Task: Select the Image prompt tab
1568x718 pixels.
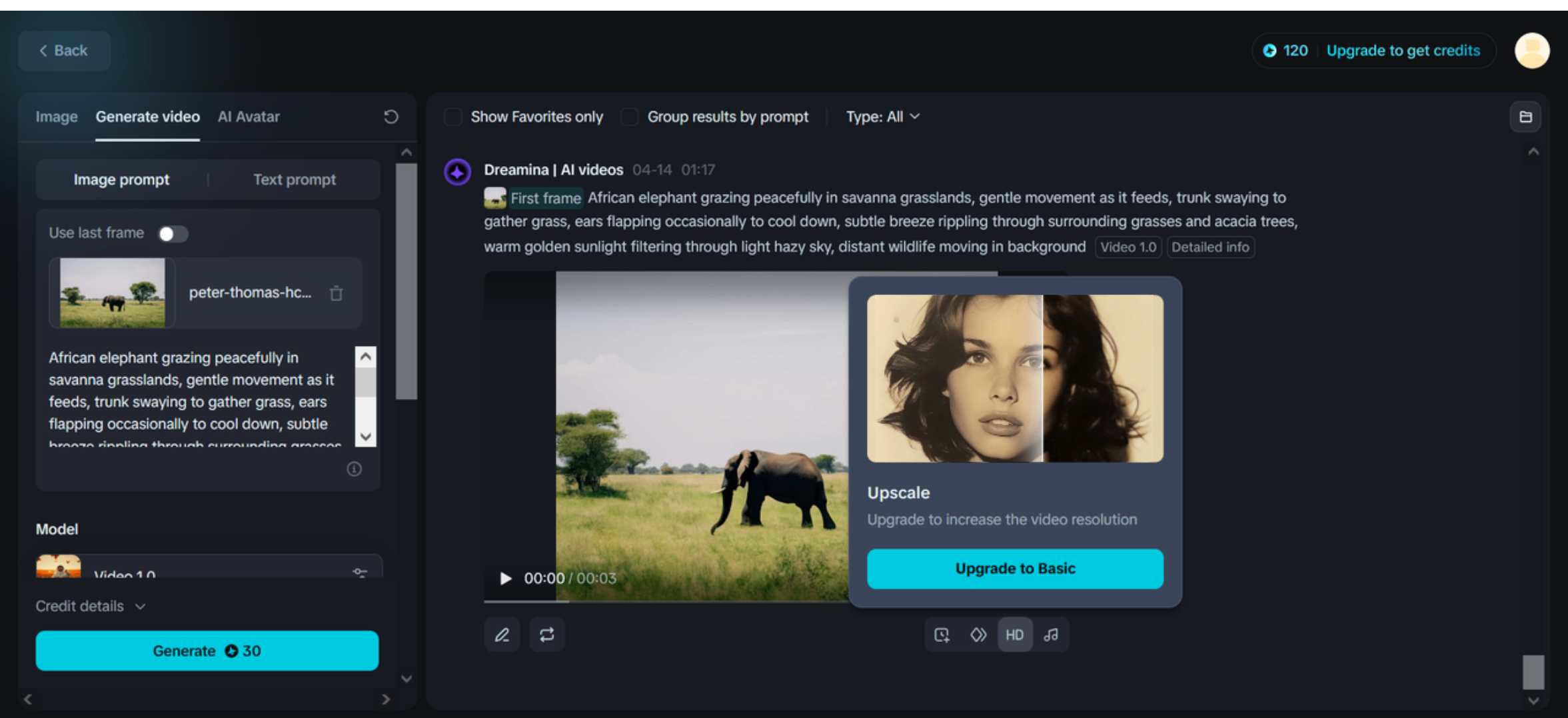Action: tap(121, 179)
